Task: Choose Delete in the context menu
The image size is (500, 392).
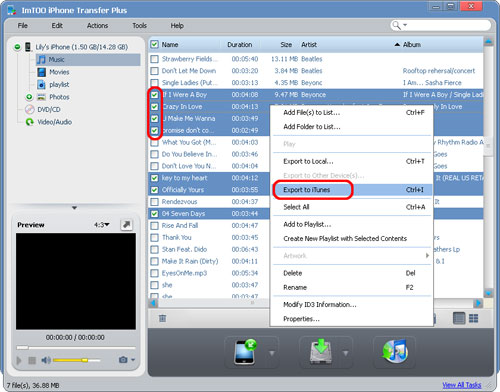Action: (353, 273)
